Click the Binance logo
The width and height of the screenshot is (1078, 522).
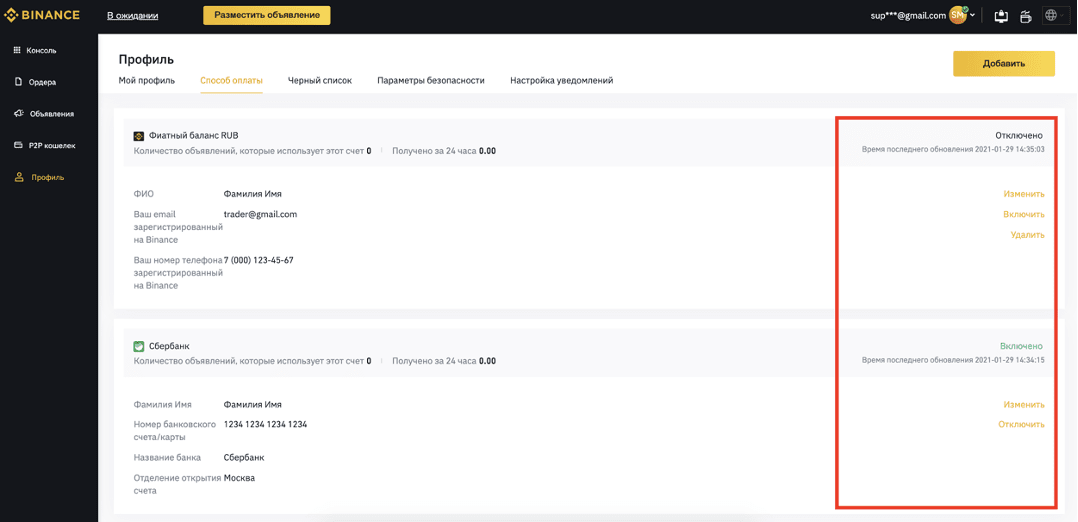coord(43,14)
